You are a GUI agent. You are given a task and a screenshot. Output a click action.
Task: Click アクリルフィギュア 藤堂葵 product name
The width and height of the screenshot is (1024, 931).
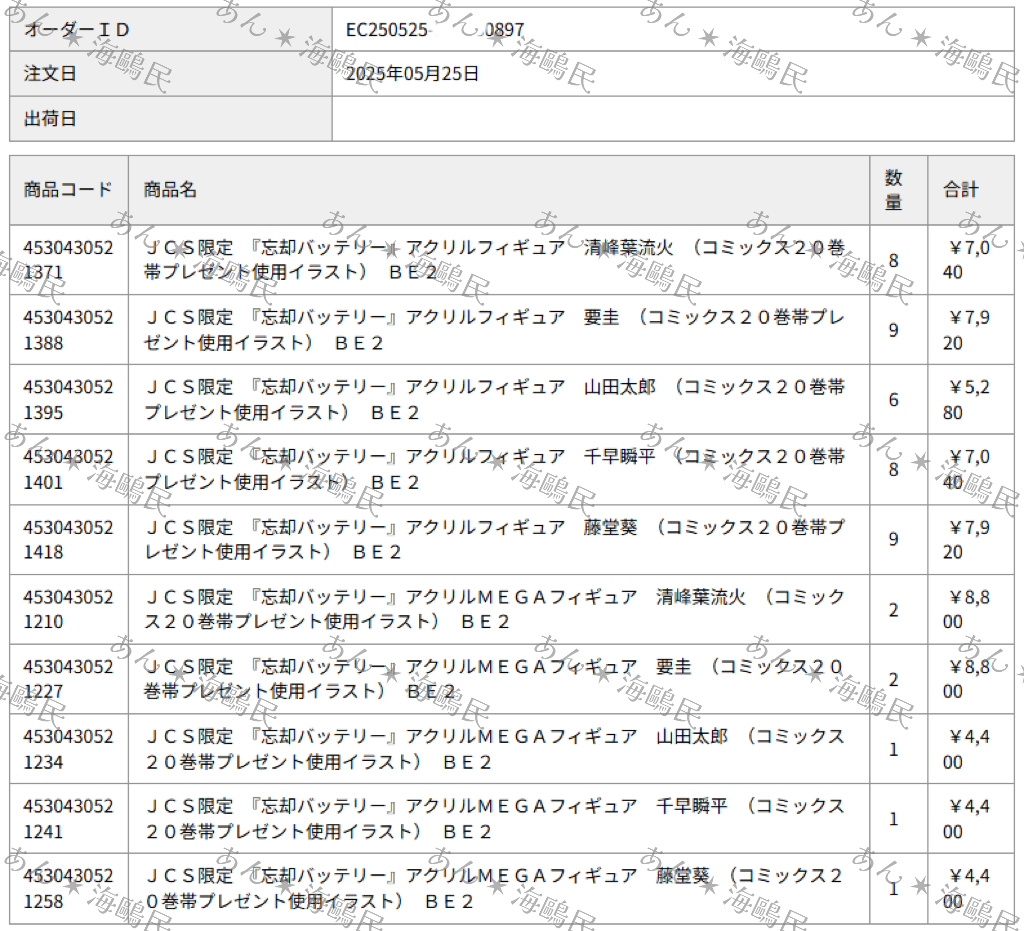click(494, 539)
